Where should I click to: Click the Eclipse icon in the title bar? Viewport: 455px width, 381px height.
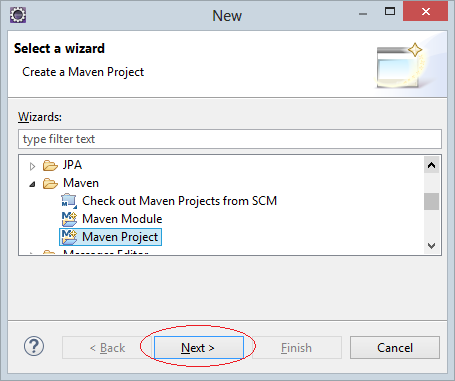click(x=18, y=15)
